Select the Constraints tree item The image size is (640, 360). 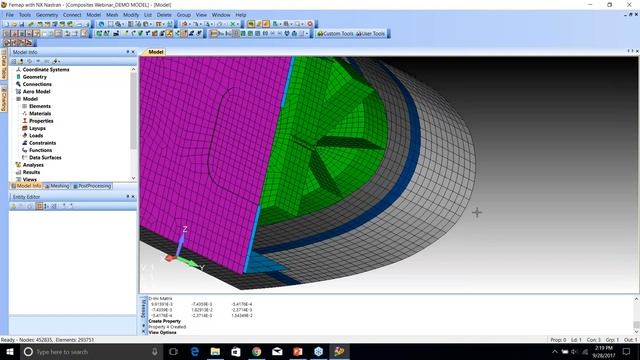coord(42,143)
